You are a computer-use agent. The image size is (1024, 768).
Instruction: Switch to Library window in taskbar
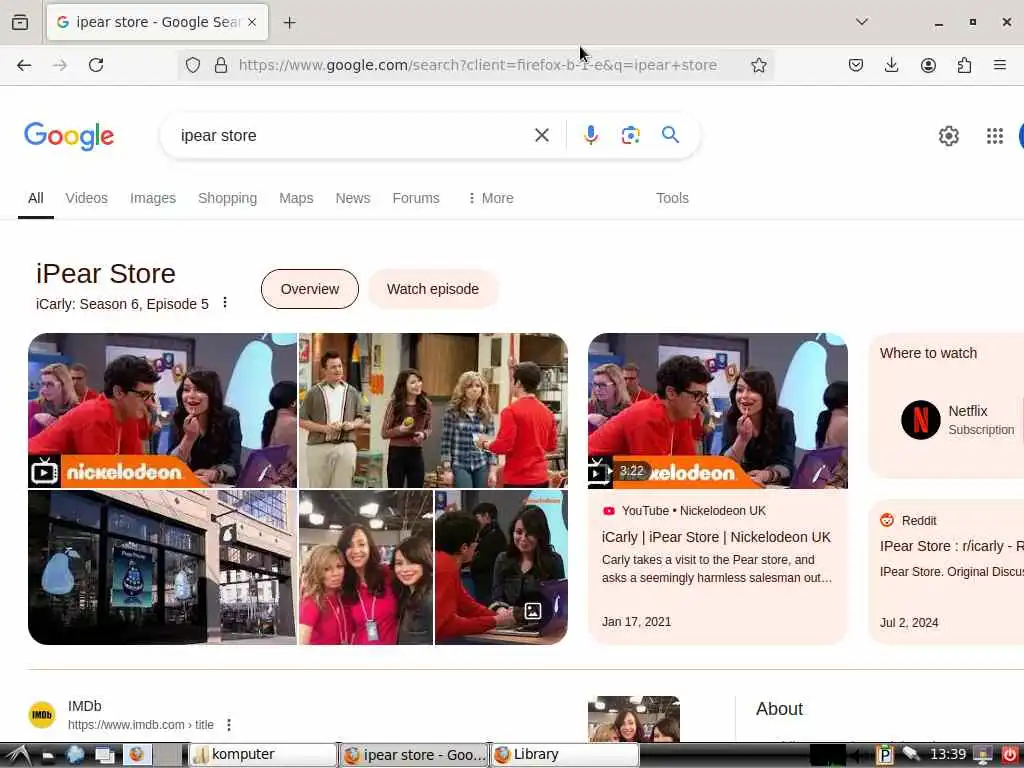[564, 755]
